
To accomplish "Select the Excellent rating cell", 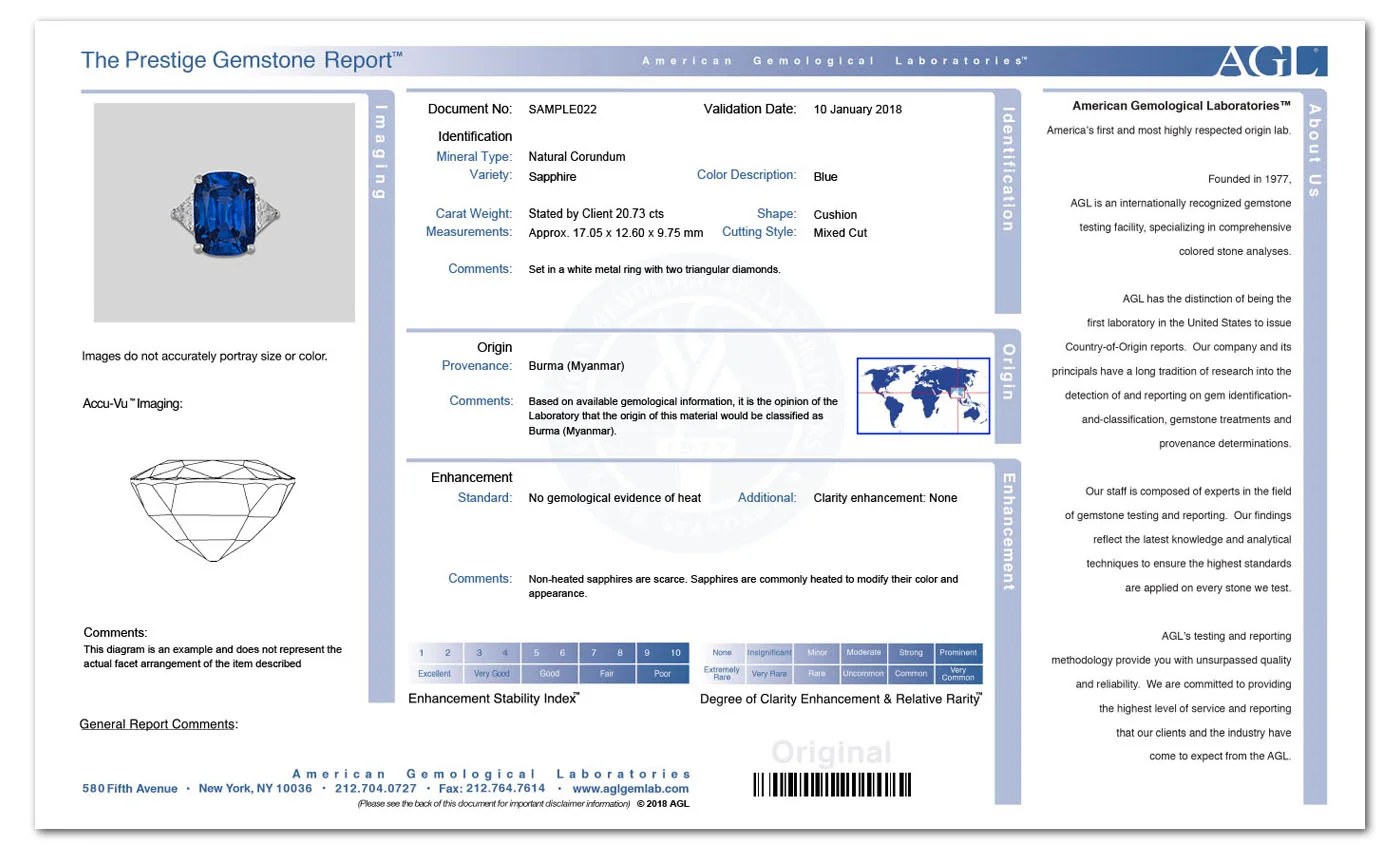I will pyautogui.click(x=434, y=673).
